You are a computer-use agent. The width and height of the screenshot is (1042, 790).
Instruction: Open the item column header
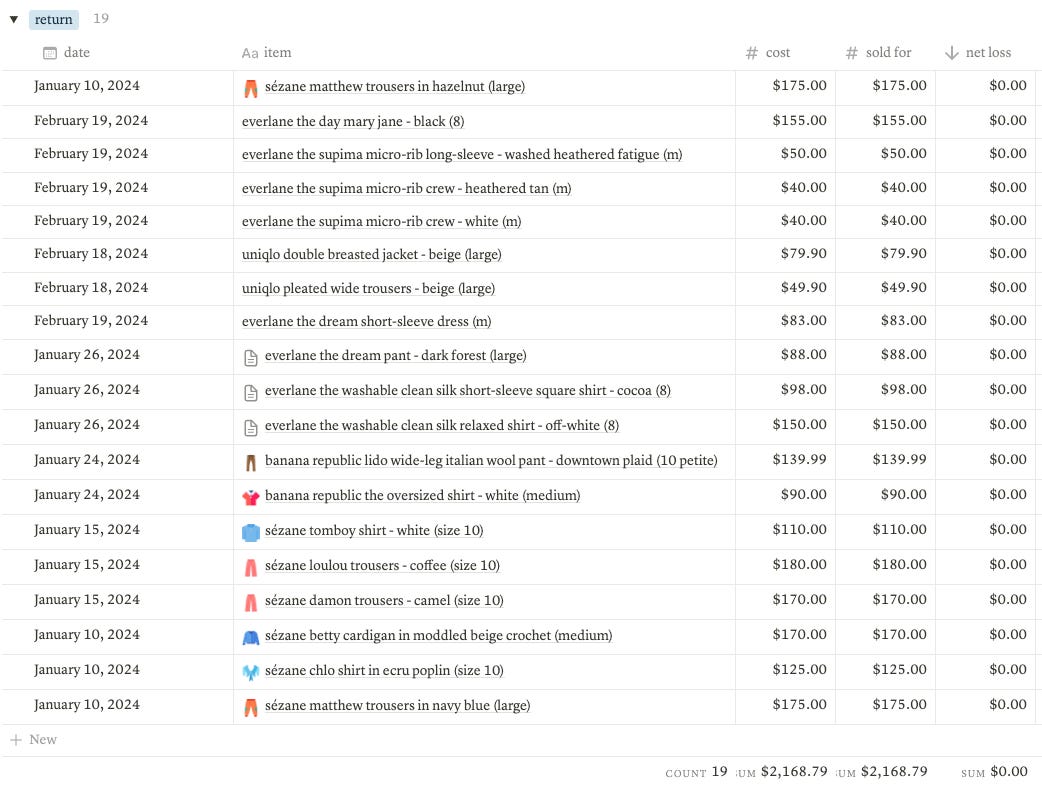point(266,52)
